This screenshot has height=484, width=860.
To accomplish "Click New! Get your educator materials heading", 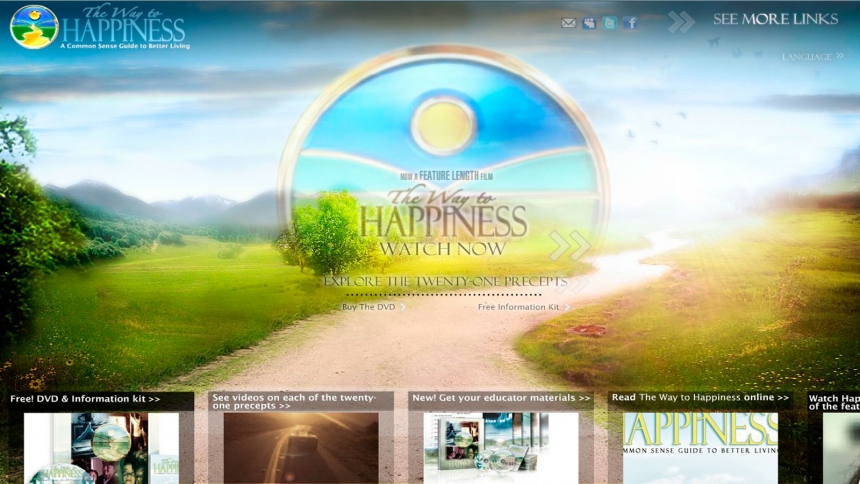I will click(501, 398).
